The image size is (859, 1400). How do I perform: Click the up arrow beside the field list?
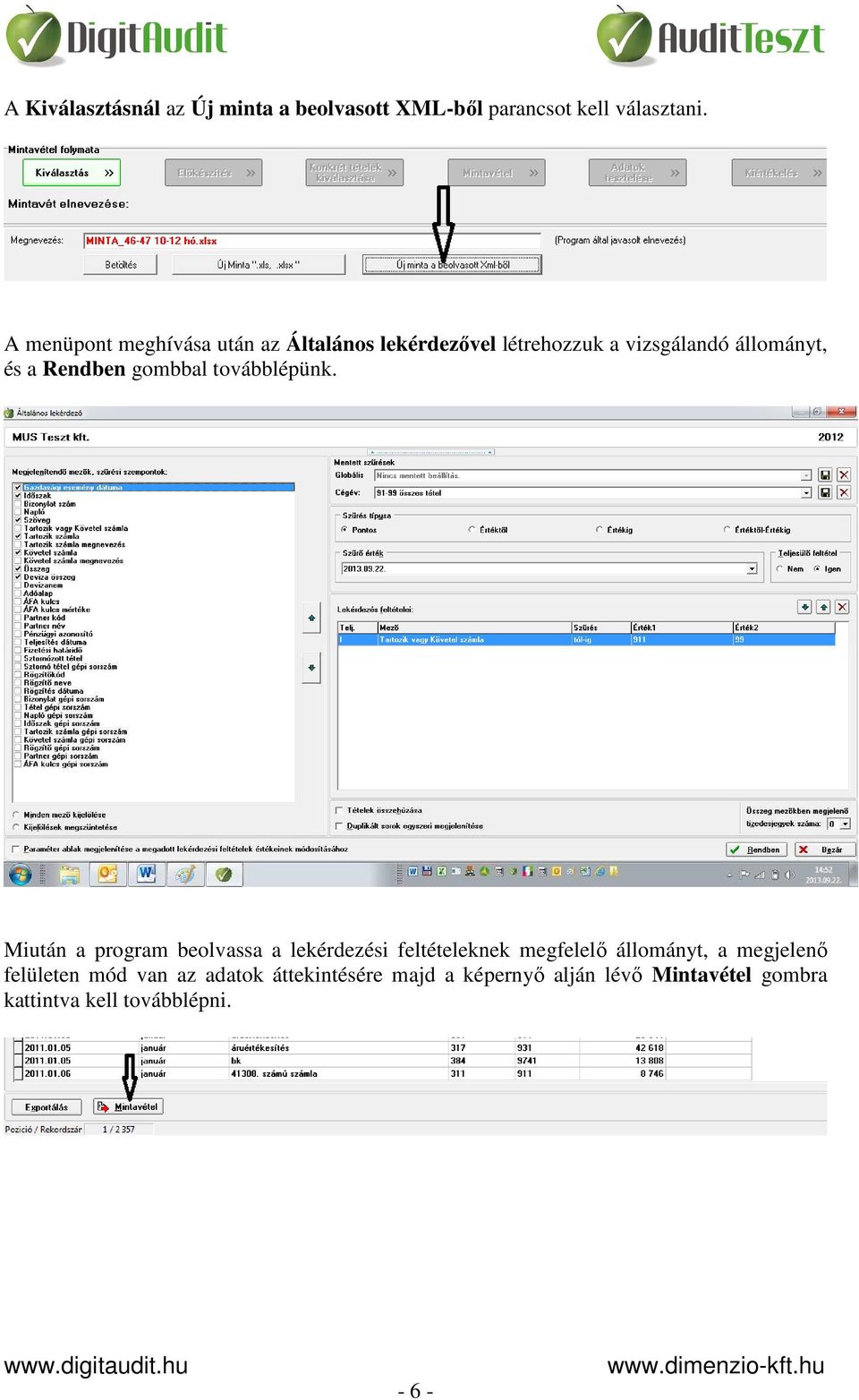click(311, 619)
